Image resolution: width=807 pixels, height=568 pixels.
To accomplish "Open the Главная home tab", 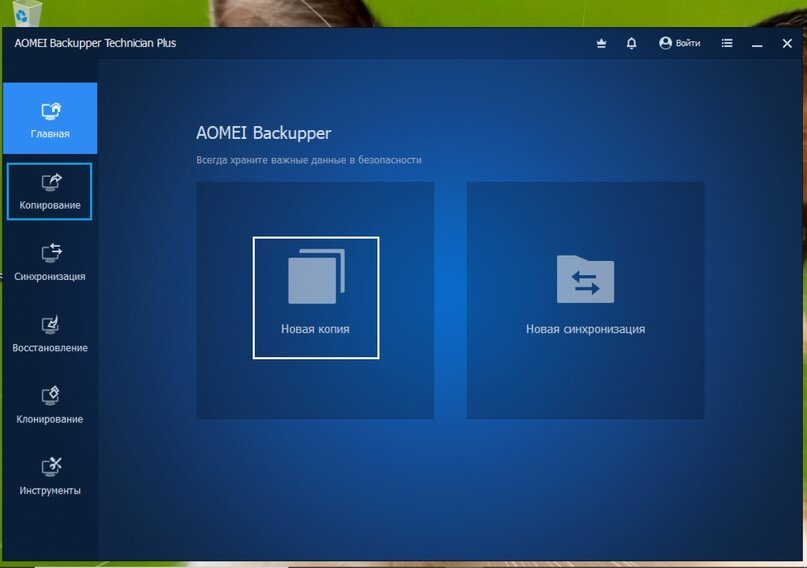I will pos(50,118).
